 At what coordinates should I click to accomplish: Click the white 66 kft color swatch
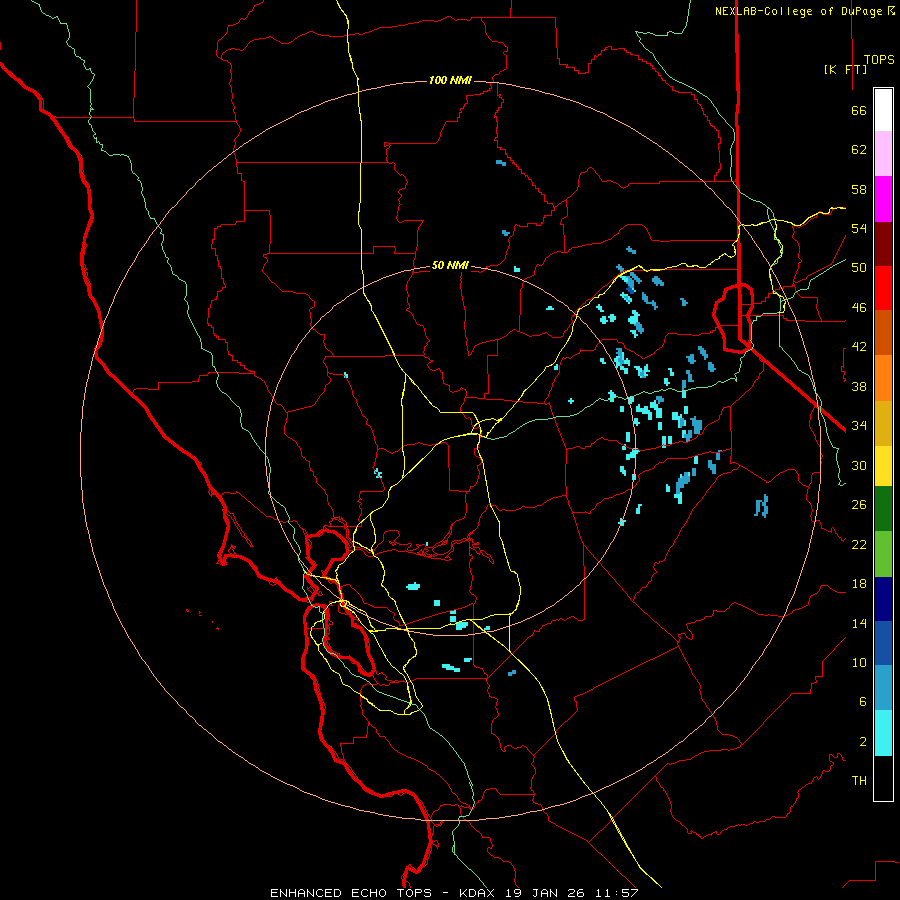point(883,110)
